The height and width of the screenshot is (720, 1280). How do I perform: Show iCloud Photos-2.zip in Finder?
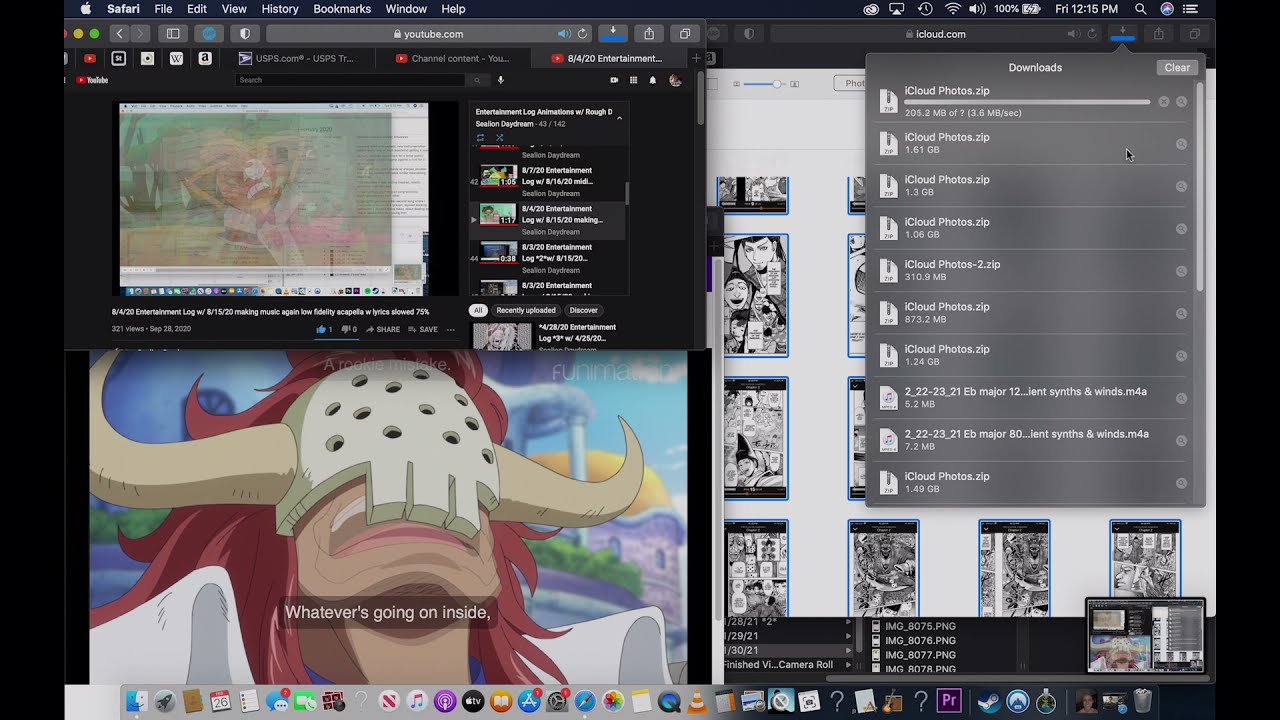(x=1181, y=271)
